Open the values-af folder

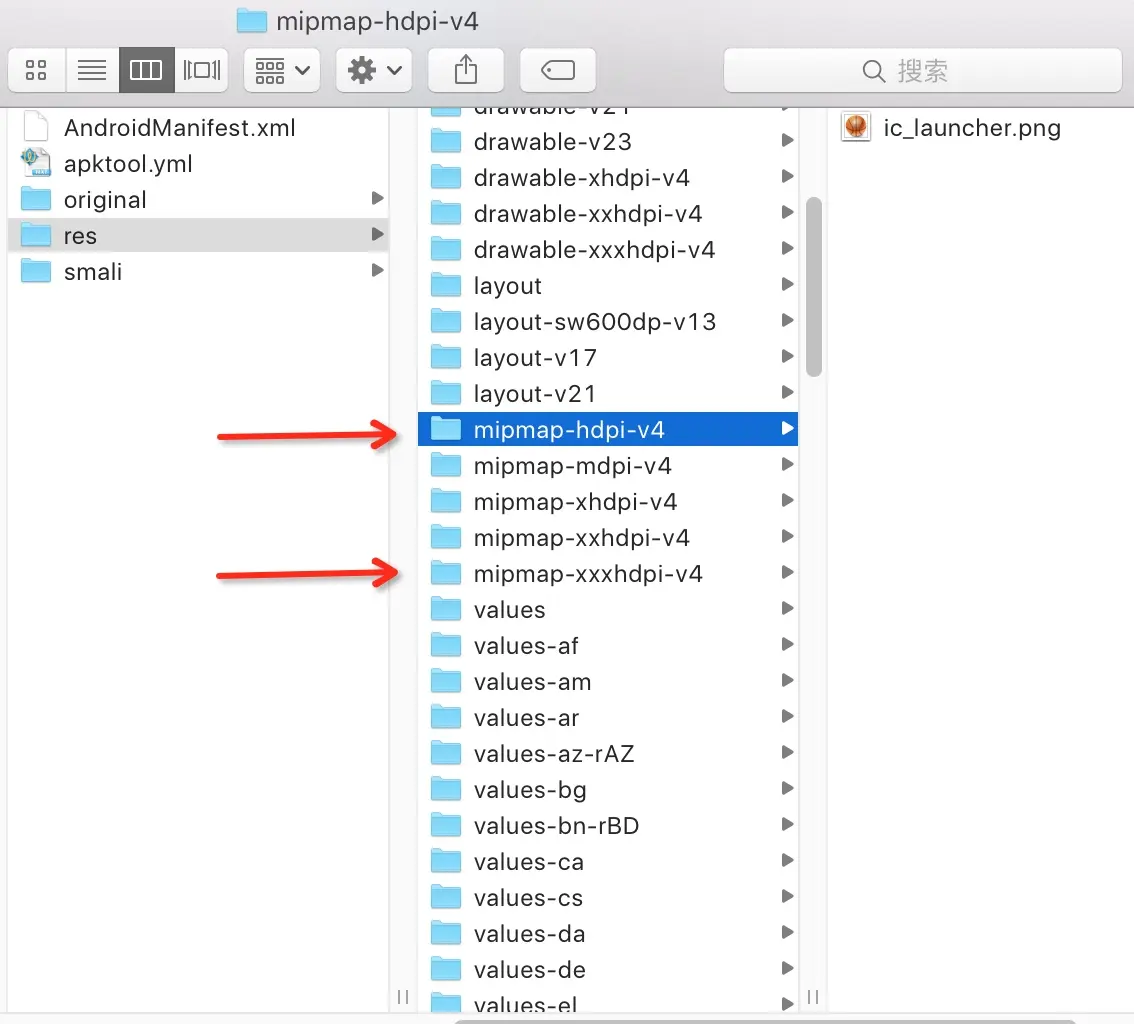(608, 646)
